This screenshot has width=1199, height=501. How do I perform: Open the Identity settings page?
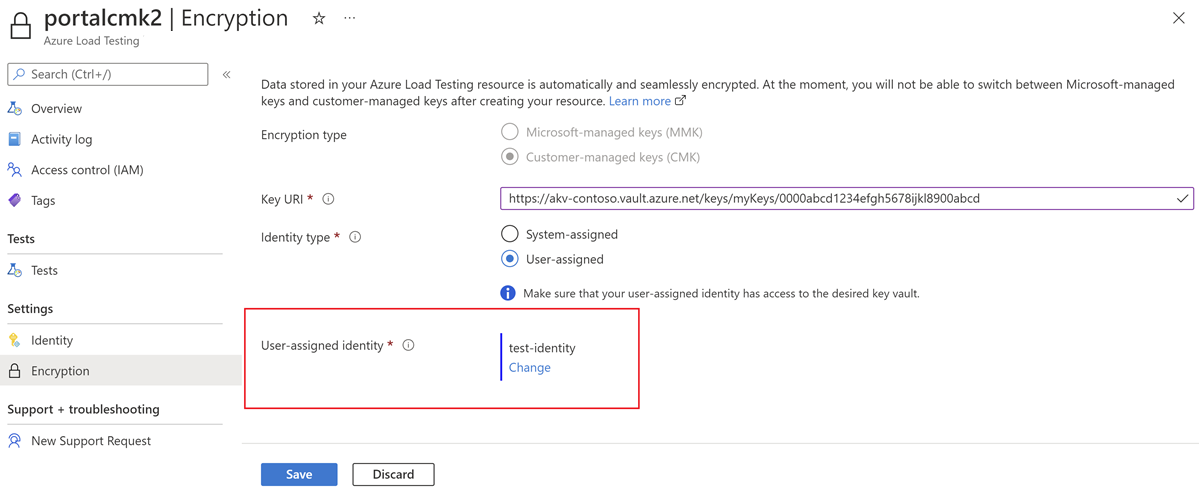pos(52,340)
